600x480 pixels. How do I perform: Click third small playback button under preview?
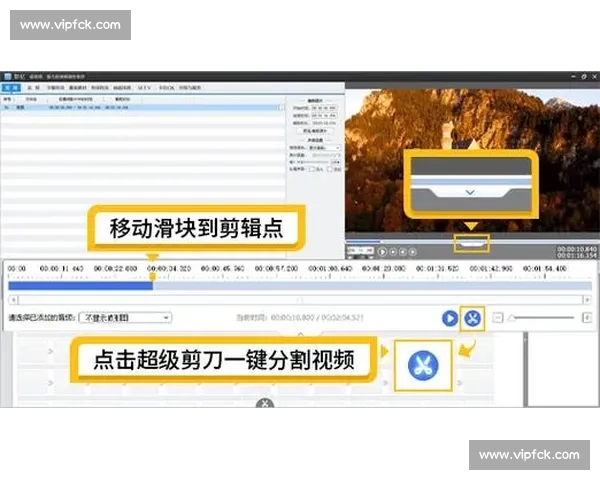[403, 252]
